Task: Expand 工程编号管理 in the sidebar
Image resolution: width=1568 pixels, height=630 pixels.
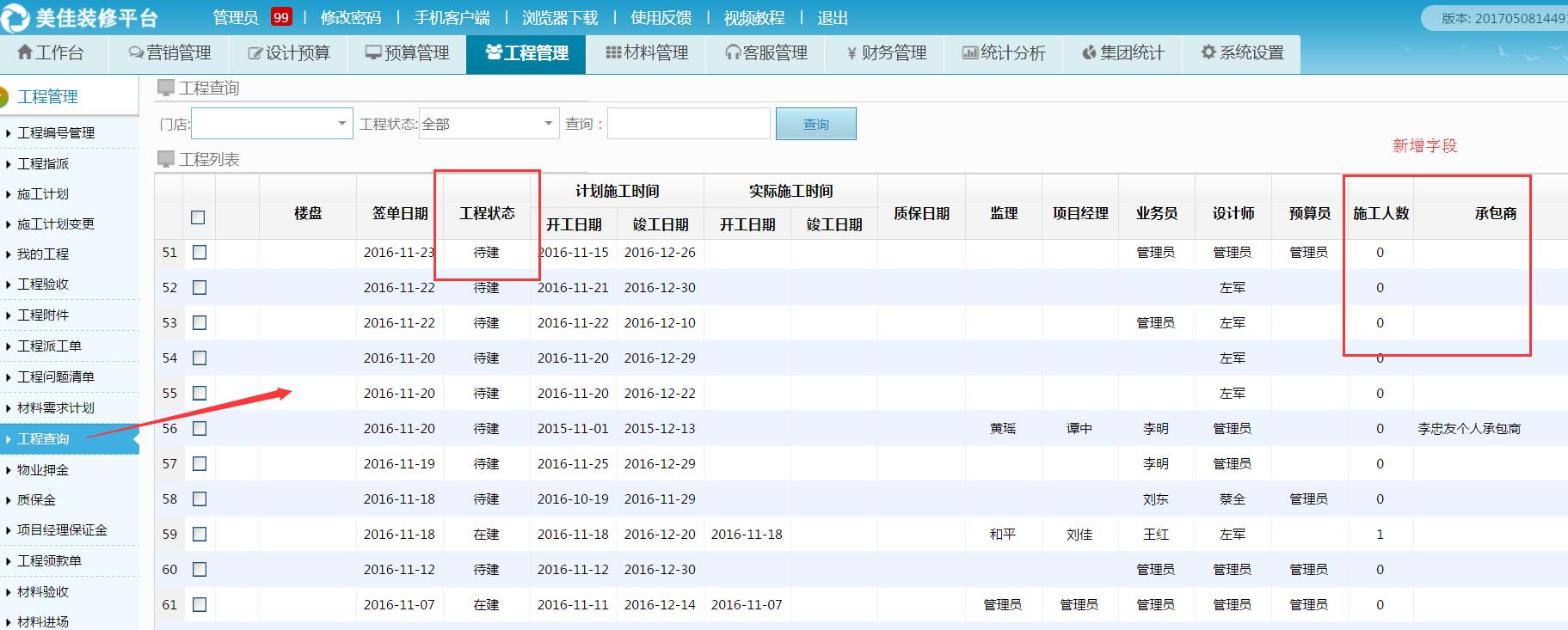Action: point(56,132)
